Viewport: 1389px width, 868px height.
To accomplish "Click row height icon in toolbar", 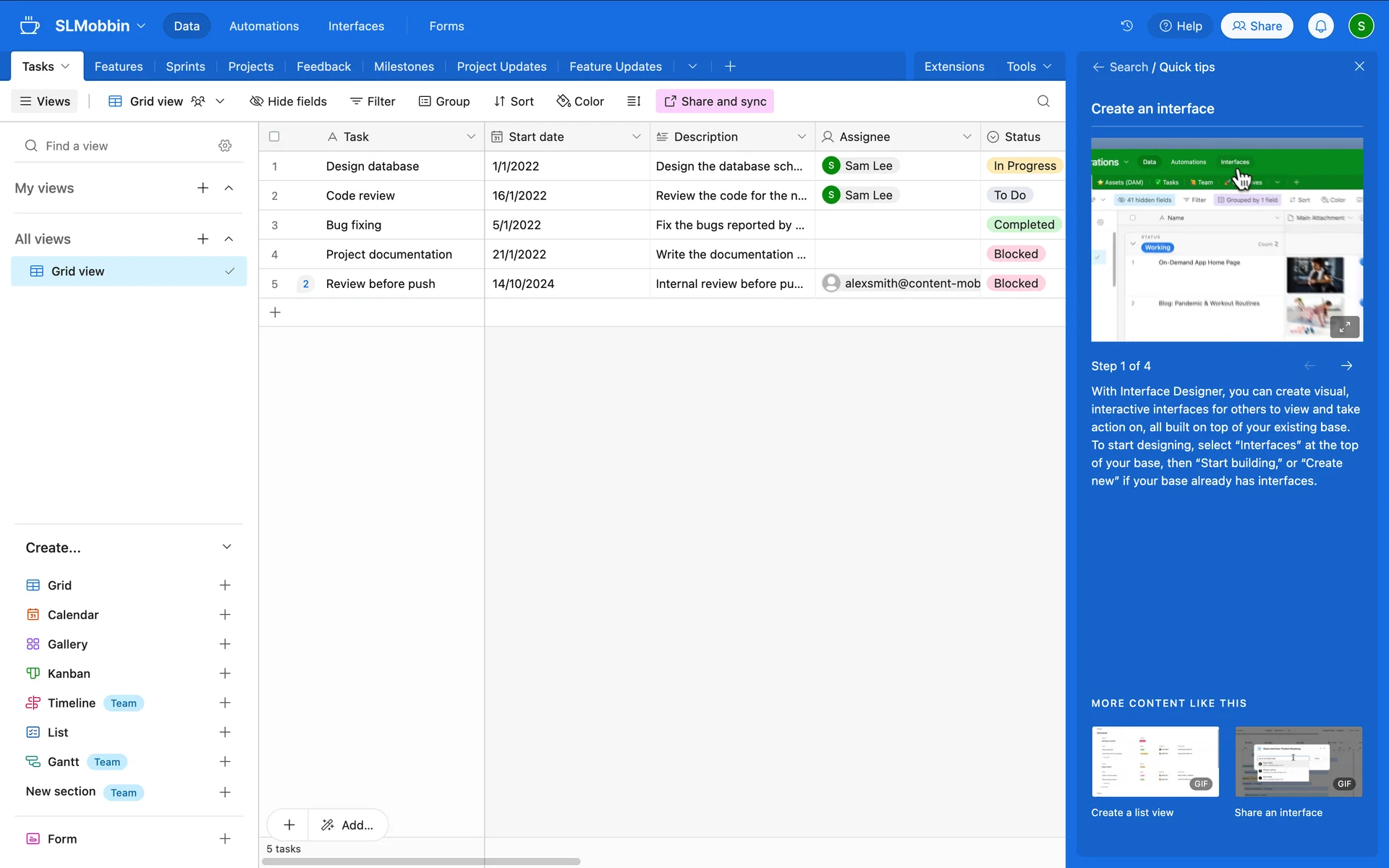I will pyautogui.click(x=634, y=101).
